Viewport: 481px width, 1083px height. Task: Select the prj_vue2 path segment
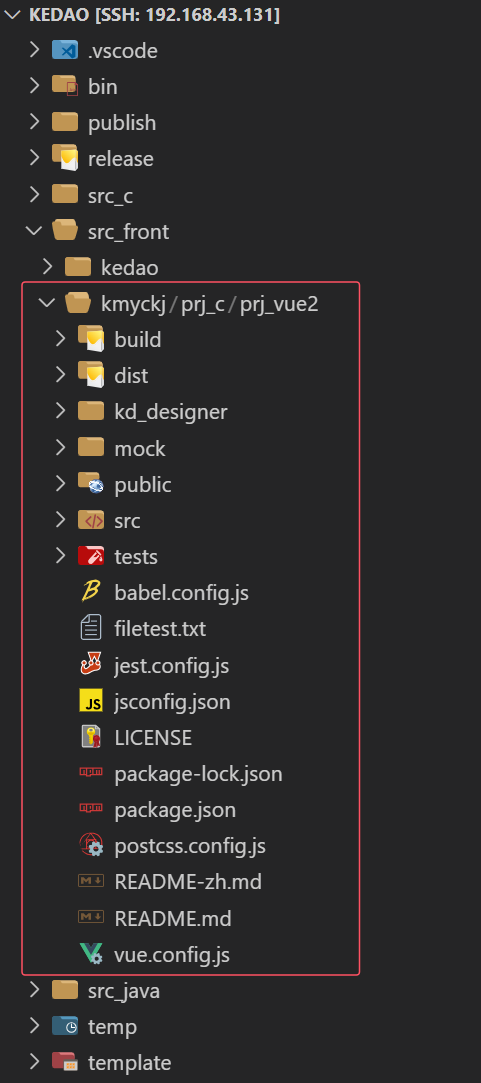click(x=279, y=304)
